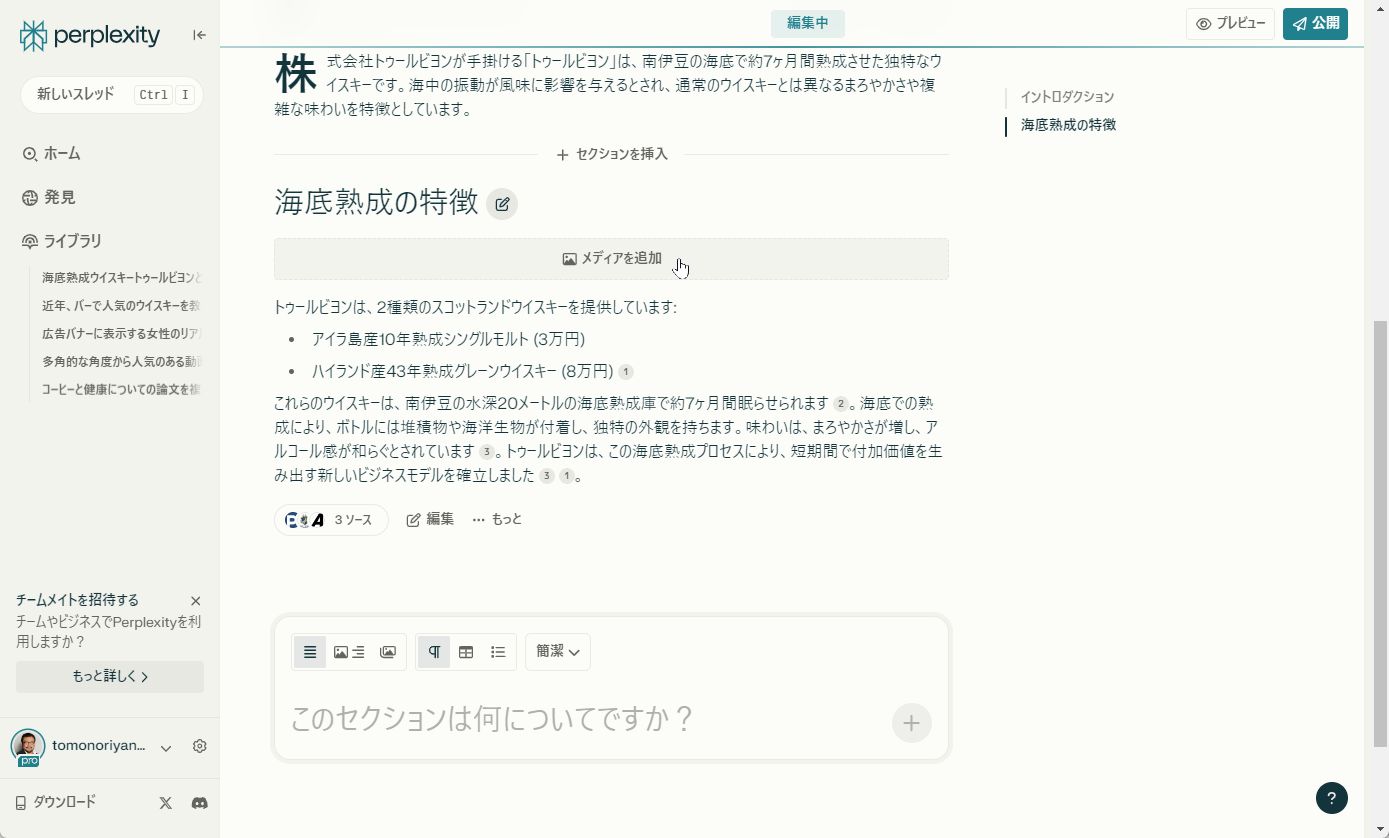Toggle the paragraph formatting option on
1389x838 pixels.
click(x=433, y=651)
